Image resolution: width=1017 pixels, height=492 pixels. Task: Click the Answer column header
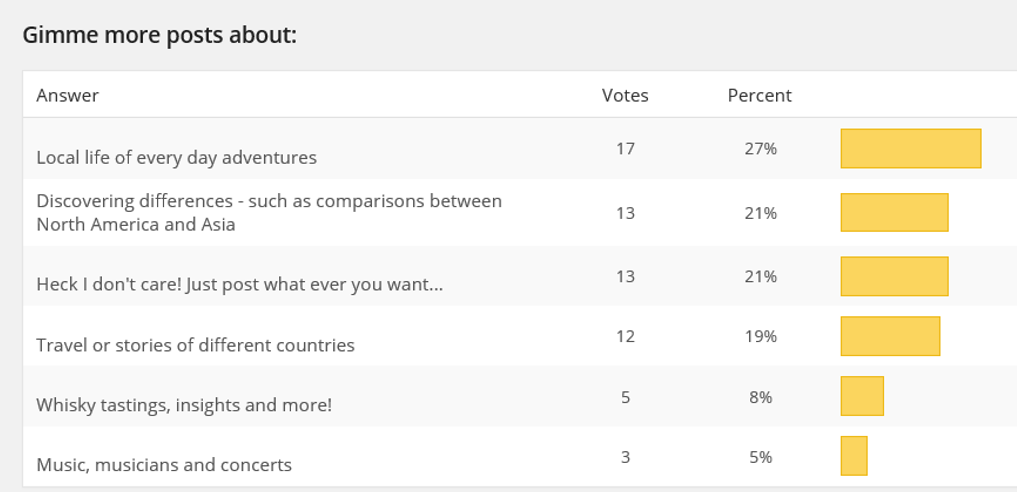click(67, 96)
